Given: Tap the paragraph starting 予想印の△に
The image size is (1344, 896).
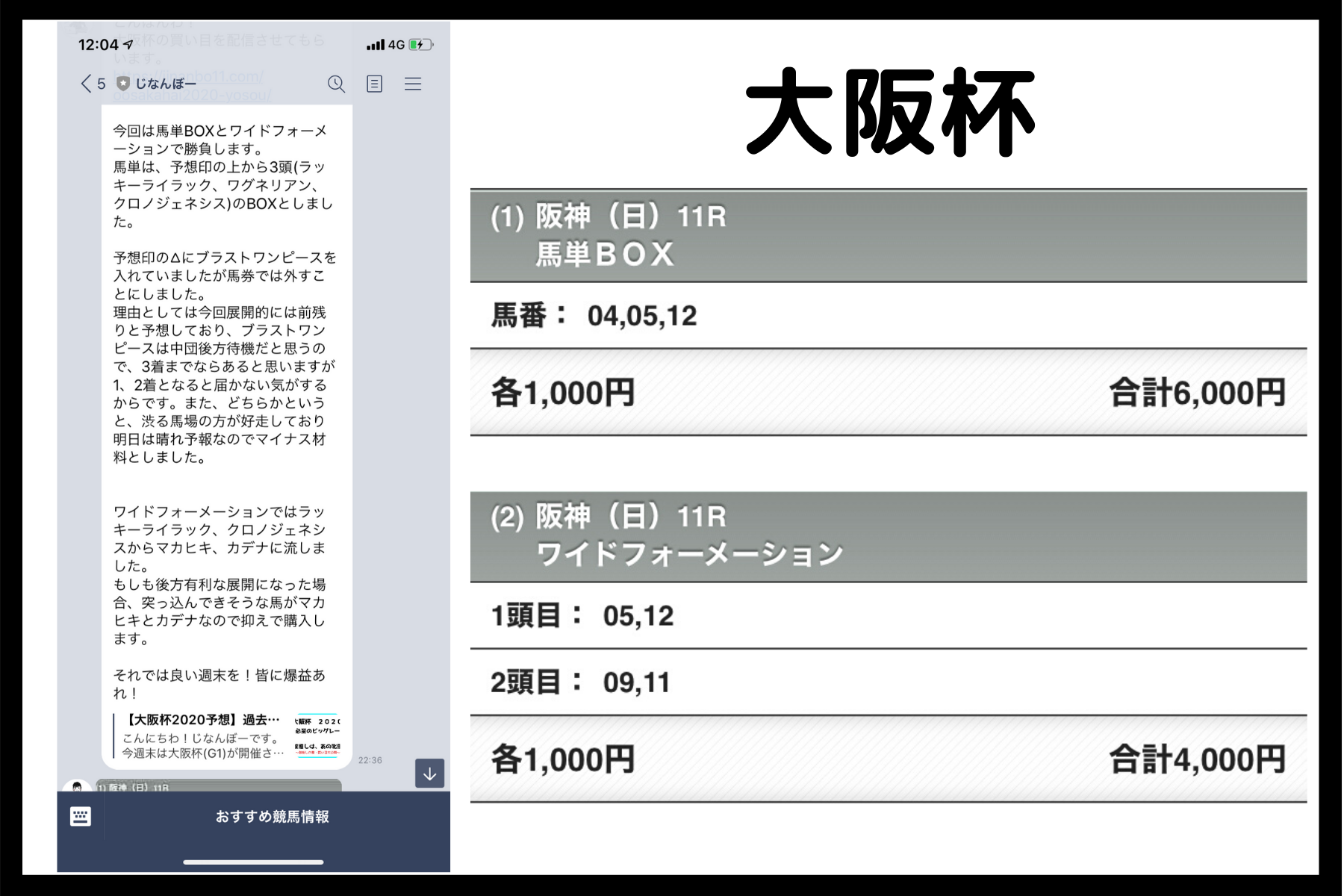Looking at the screenshot, I should tap(225, 357).
